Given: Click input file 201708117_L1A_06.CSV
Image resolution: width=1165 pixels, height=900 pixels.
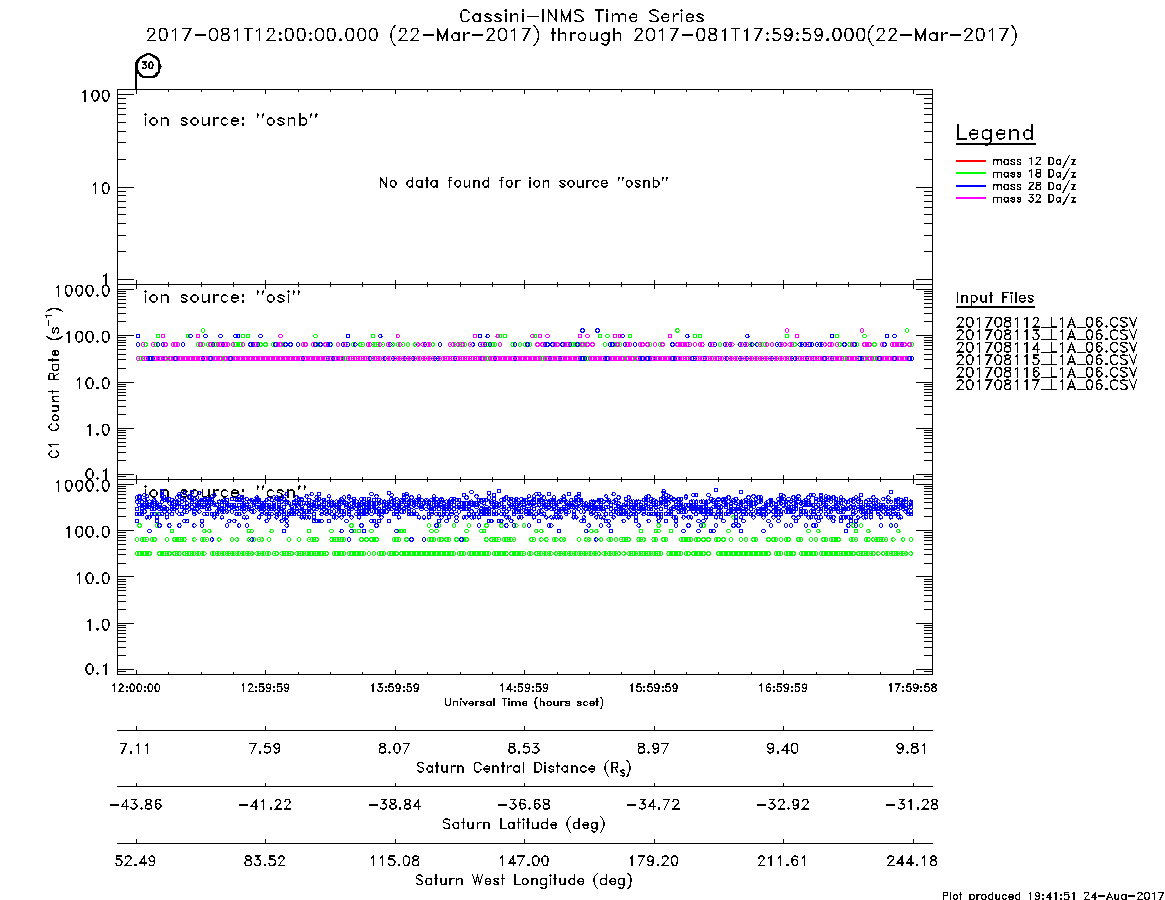Looking at the screenshot, I should click(x=1046, y=385).
